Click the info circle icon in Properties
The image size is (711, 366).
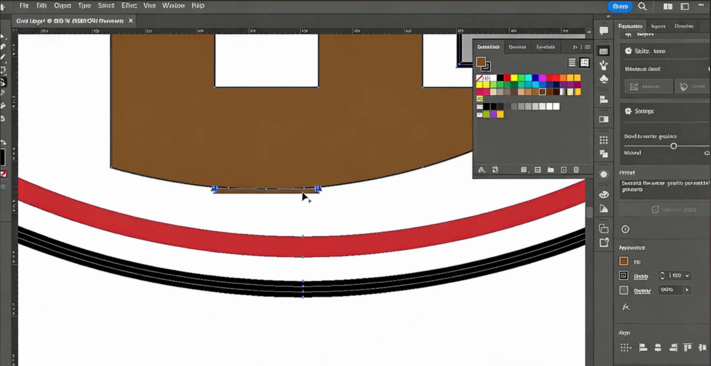625,229
